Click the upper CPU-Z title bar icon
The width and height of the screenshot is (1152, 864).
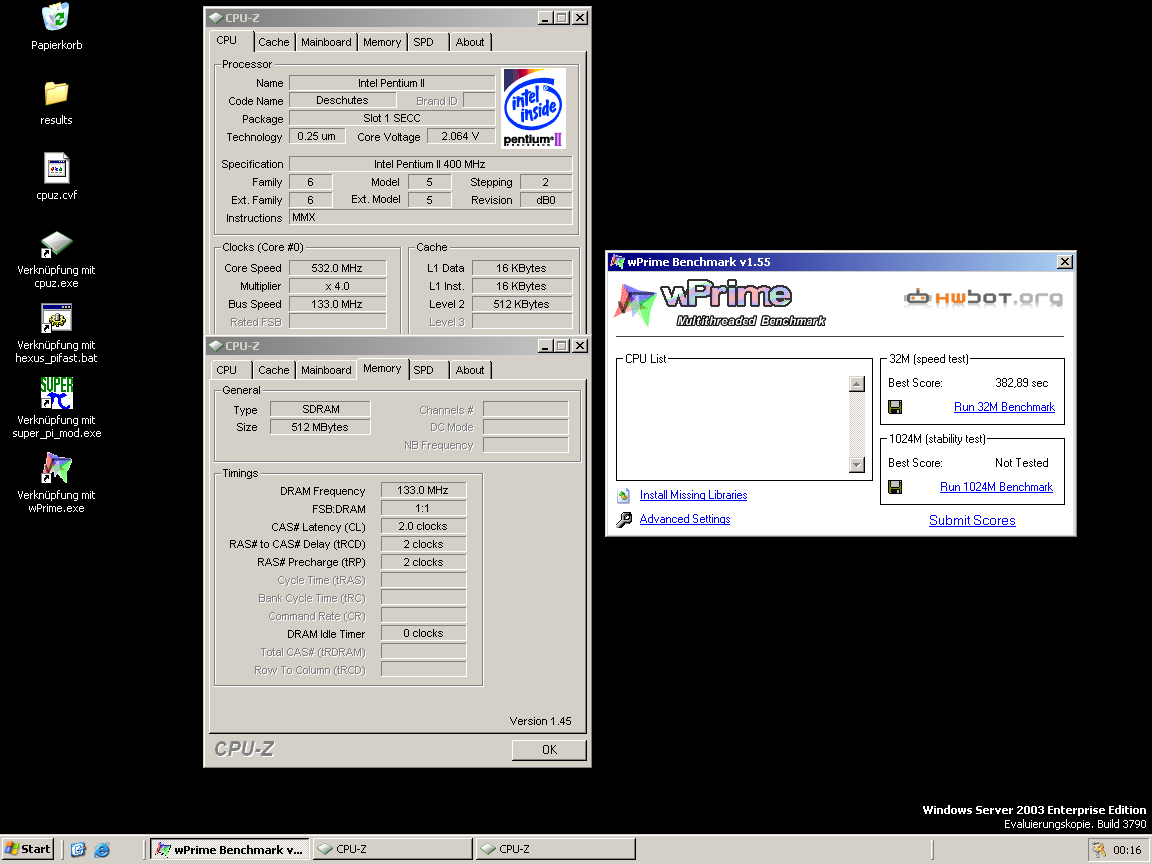215,18
